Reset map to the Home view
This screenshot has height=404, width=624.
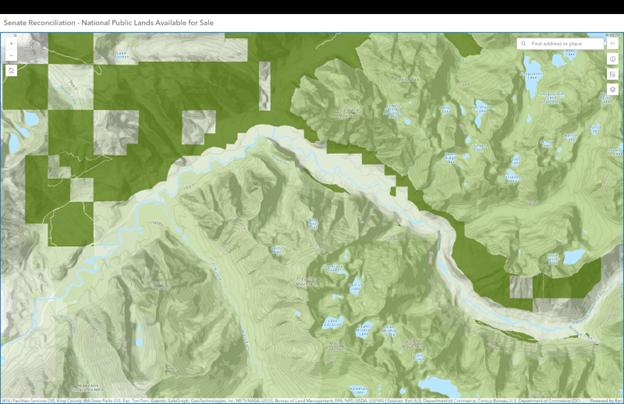point(11,71)
